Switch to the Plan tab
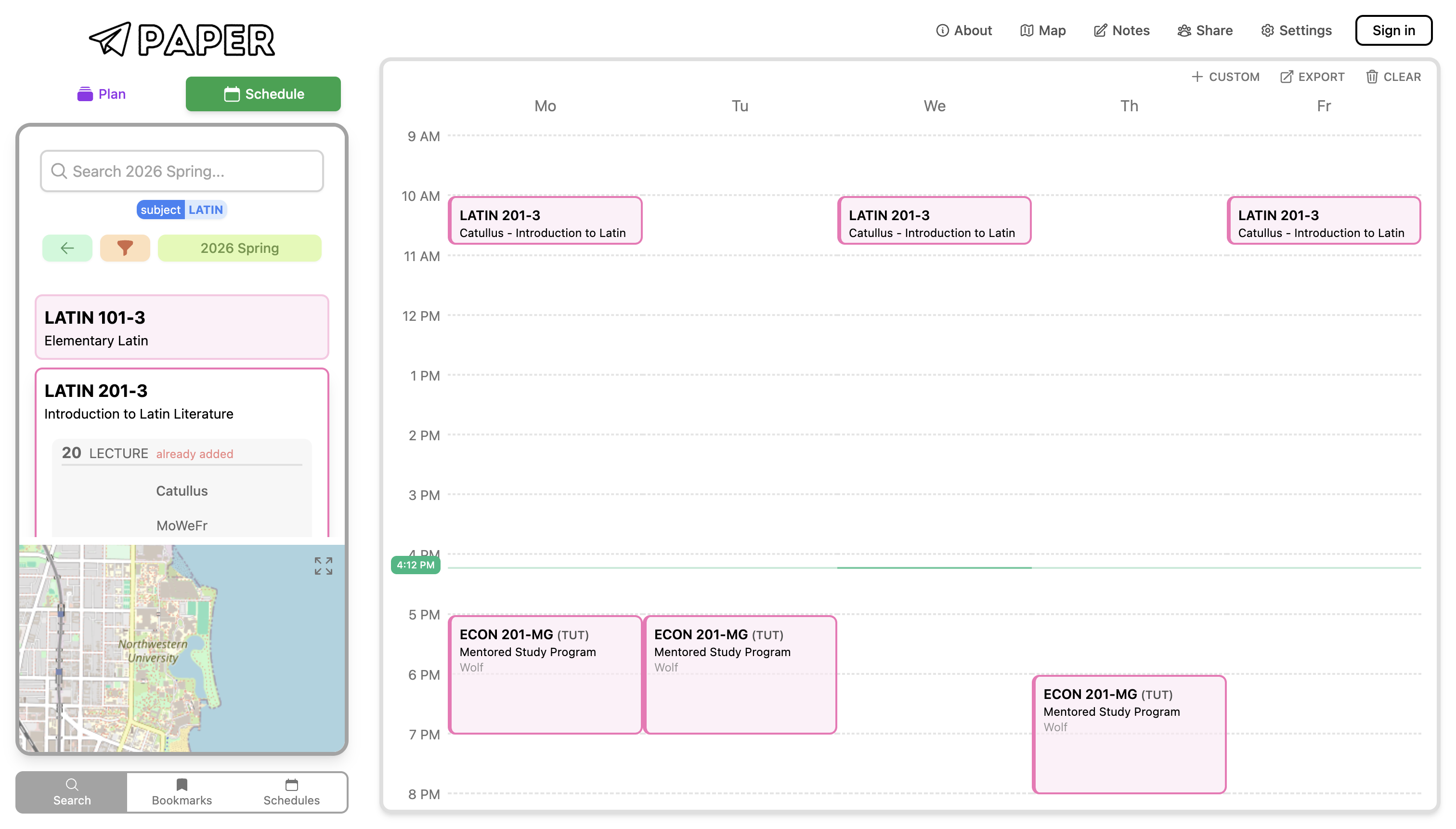Image resolution: width=1456 pixels, height=829 pixels. [x=101, y=93]
